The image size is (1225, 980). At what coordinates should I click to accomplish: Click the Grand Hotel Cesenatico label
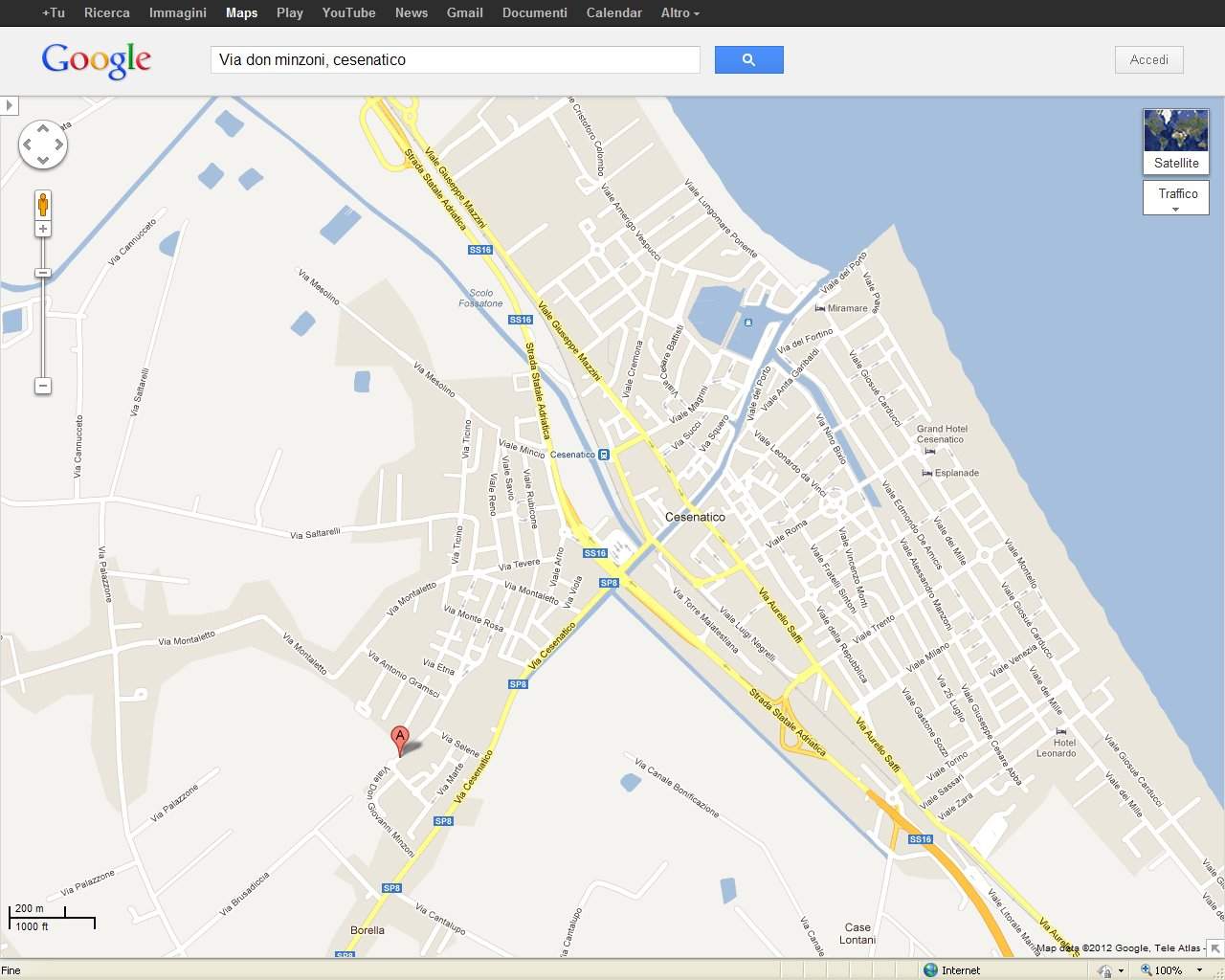click(x=942, y=434)
